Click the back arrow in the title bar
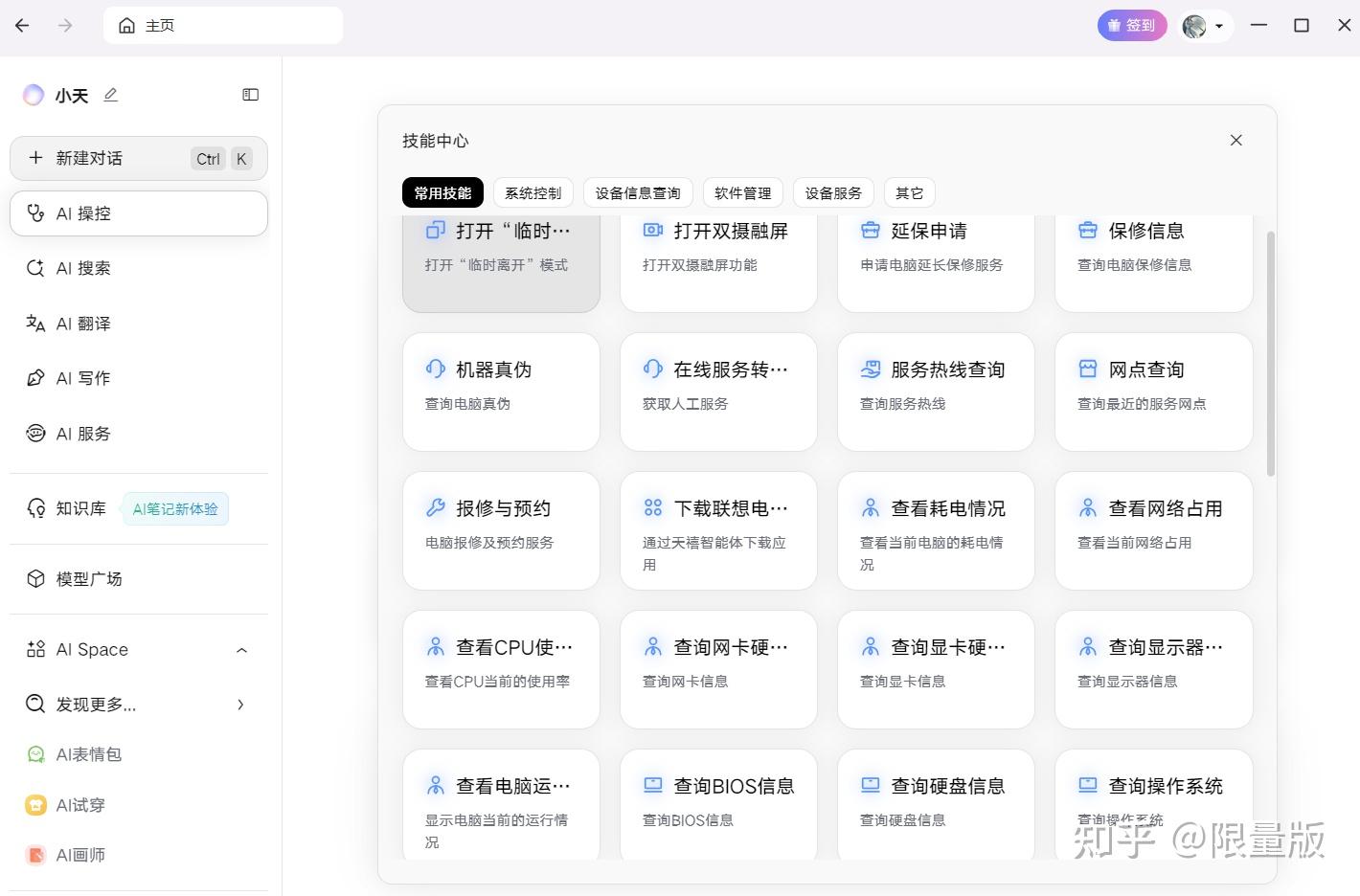1360x896 pixels. 23,26
